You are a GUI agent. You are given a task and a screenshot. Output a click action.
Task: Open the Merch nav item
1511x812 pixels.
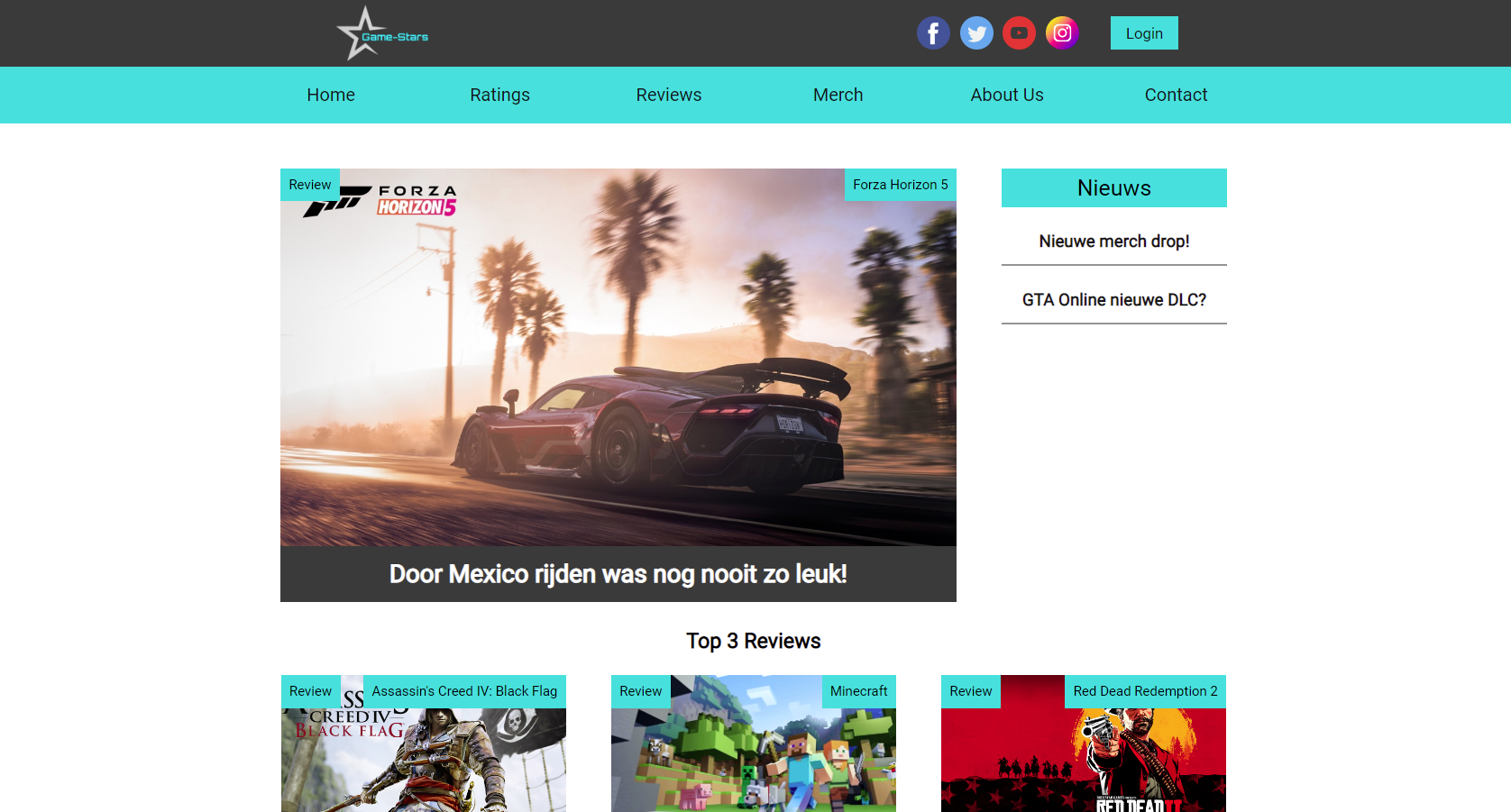tap(838, 95)
